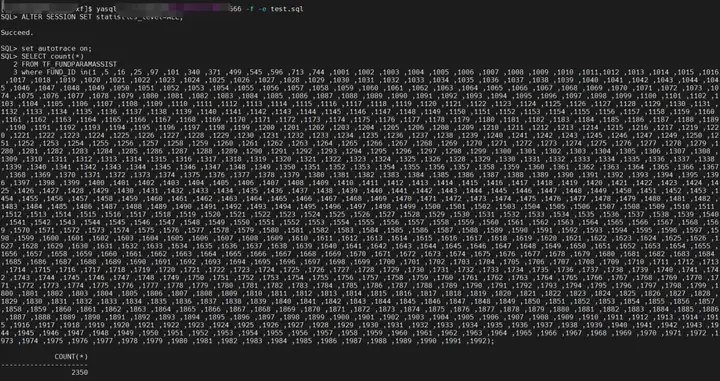
Task: Click the test.sql filename in command
Action: tap(287, 9)
